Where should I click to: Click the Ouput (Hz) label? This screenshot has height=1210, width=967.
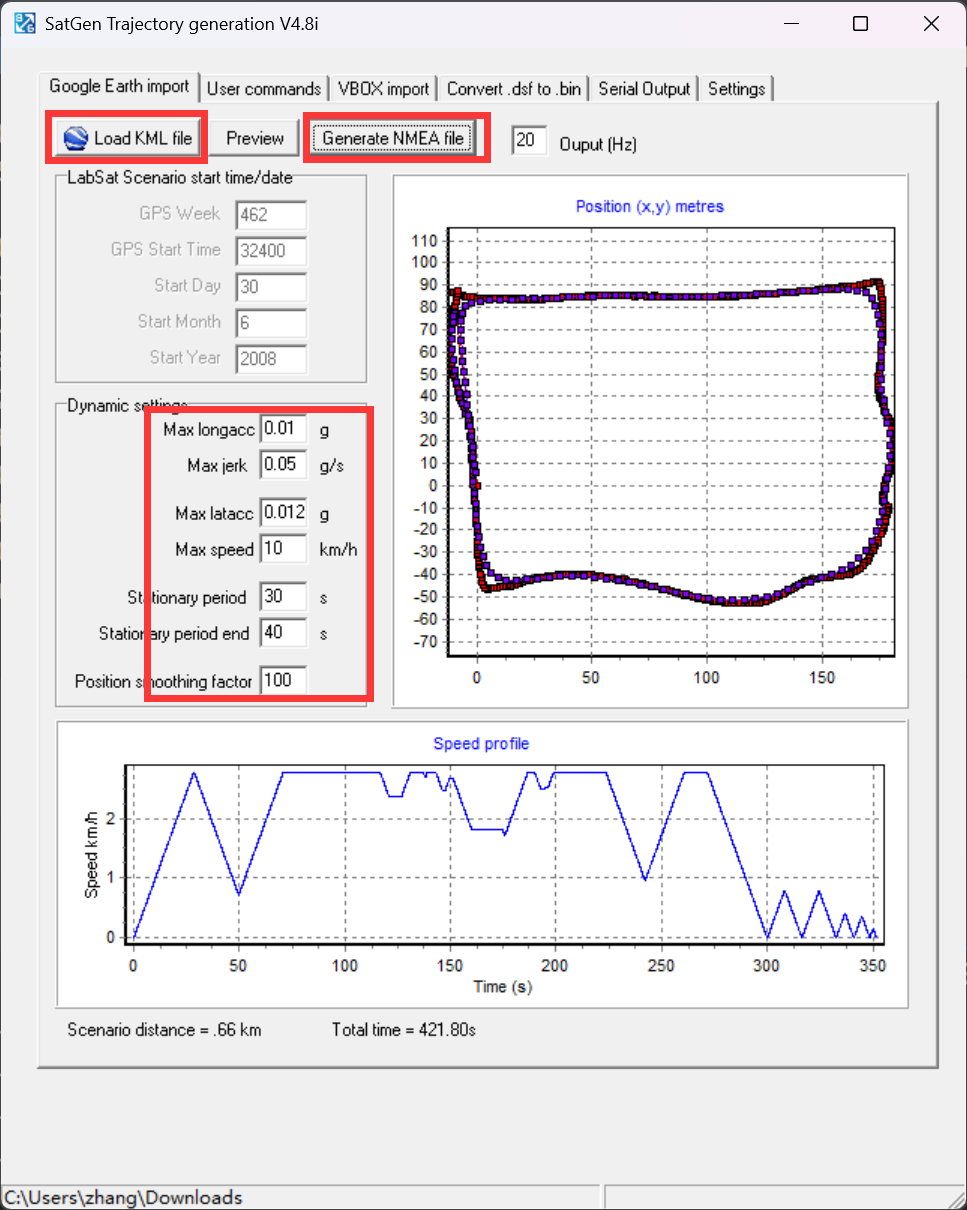(x=597, y=144)
